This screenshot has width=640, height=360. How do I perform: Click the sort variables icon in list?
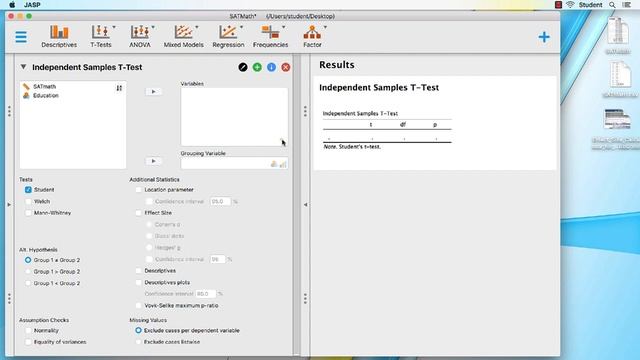pos(119,88)
